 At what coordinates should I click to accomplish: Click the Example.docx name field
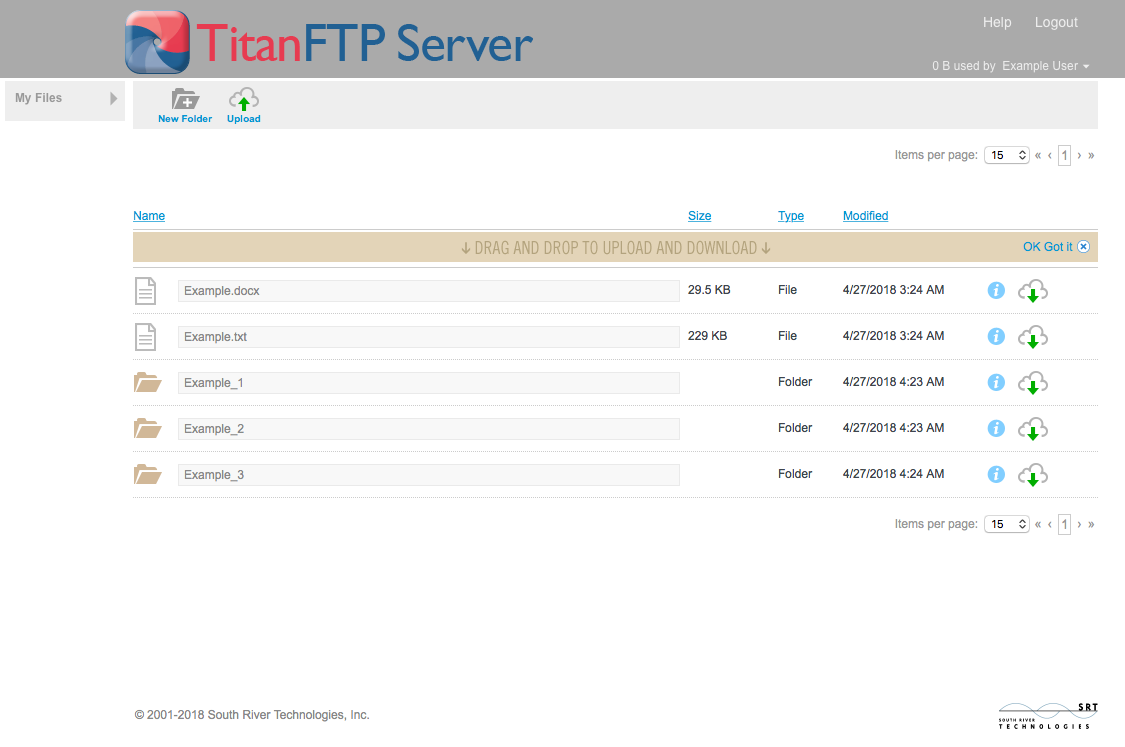(x=429, y=291)
